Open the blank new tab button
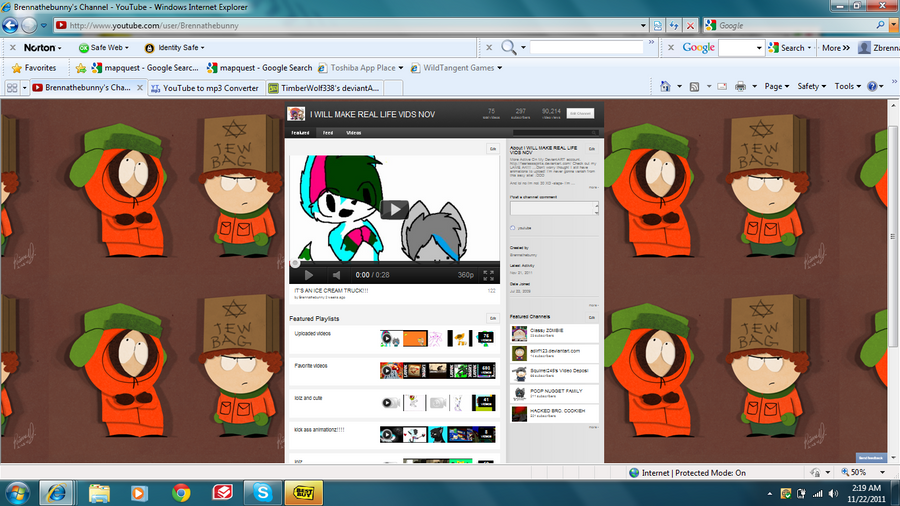The width and height of the screenshot is (900, 506). pos(393,88)
